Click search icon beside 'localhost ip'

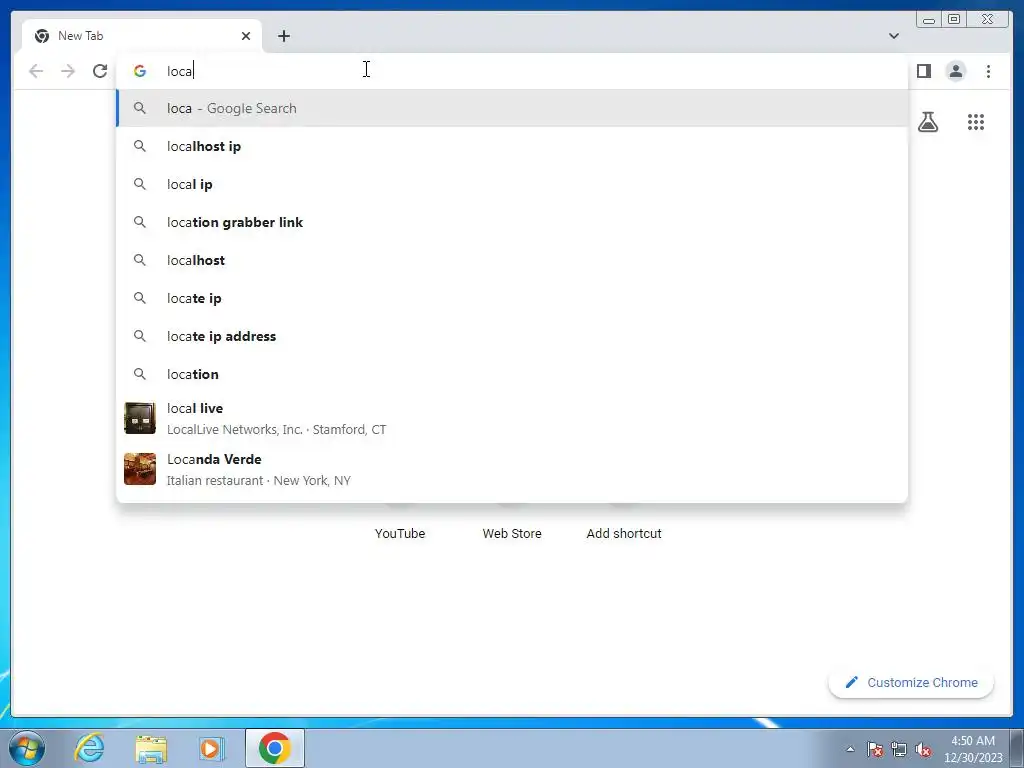140,146
